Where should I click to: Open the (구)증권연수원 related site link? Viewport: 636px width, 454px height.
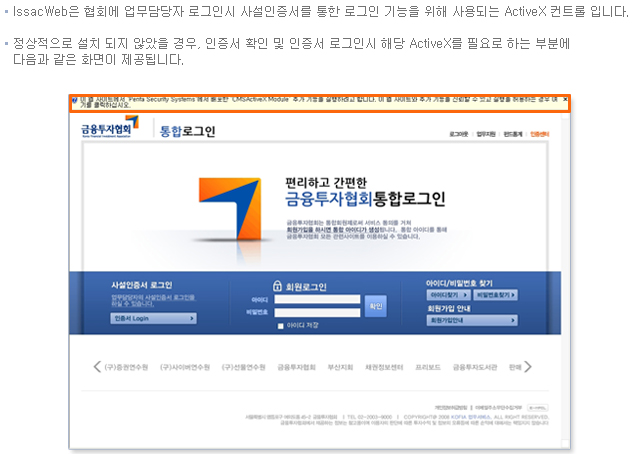click(126, 367)
